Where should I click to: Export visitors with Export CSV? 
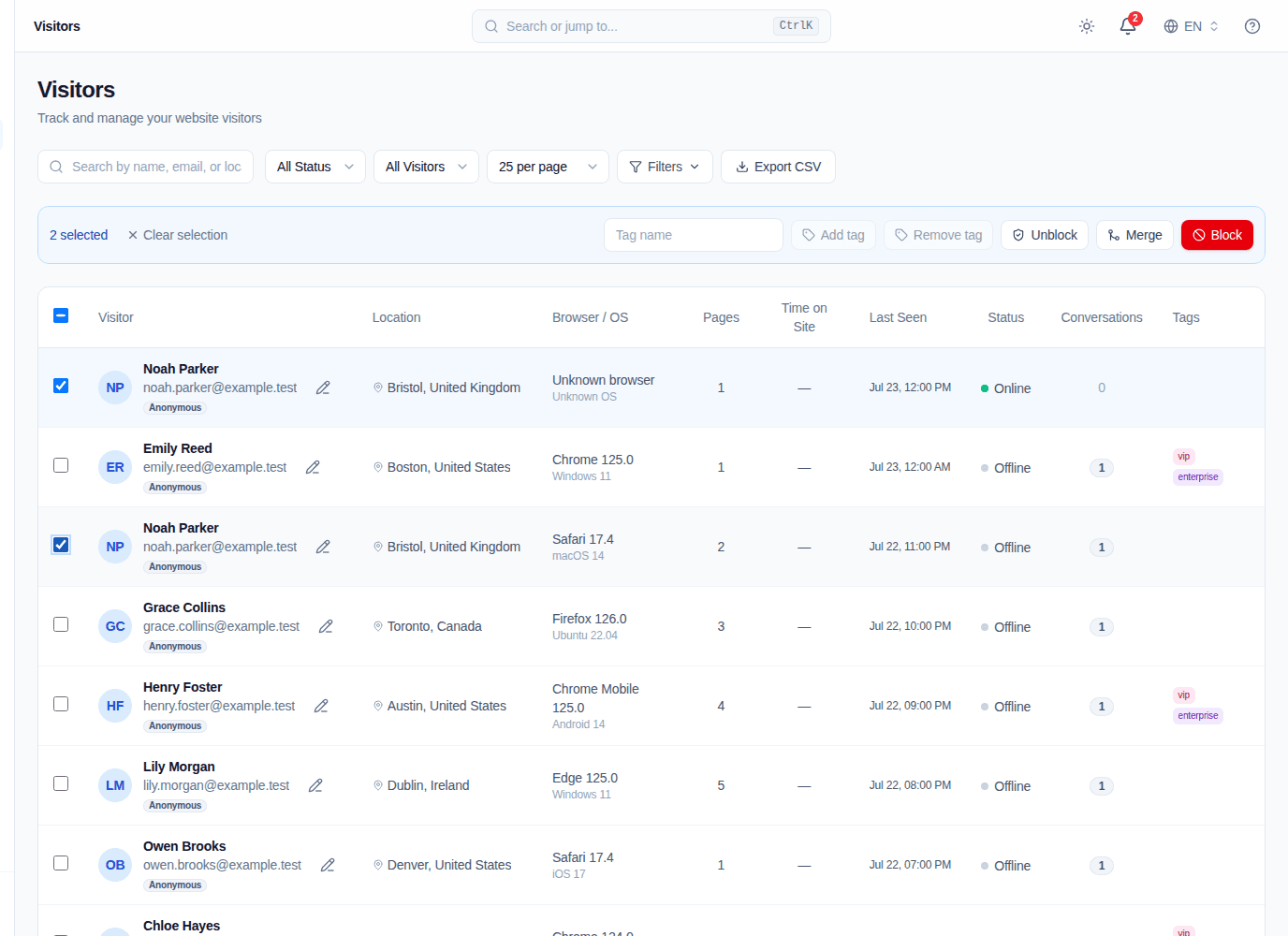click(x=778, y=167)
